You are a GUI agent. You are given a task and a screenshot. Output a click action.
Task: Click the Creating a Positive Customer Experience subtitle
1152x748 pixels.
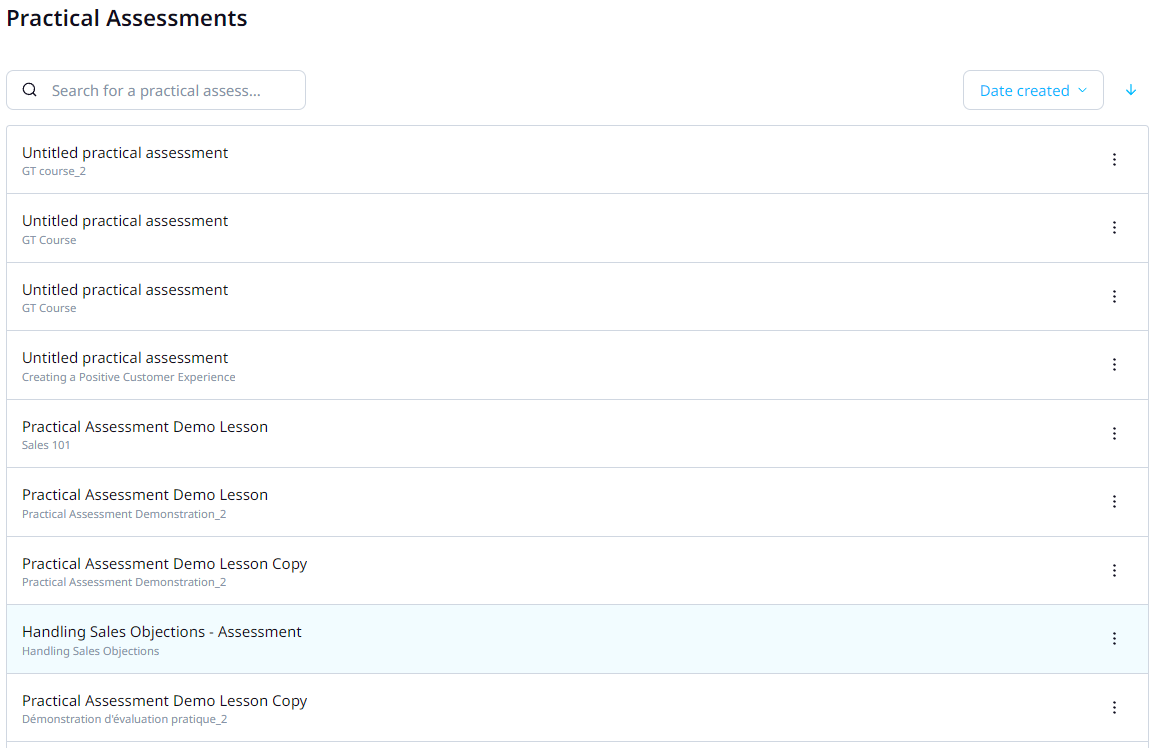coord(129,377)
